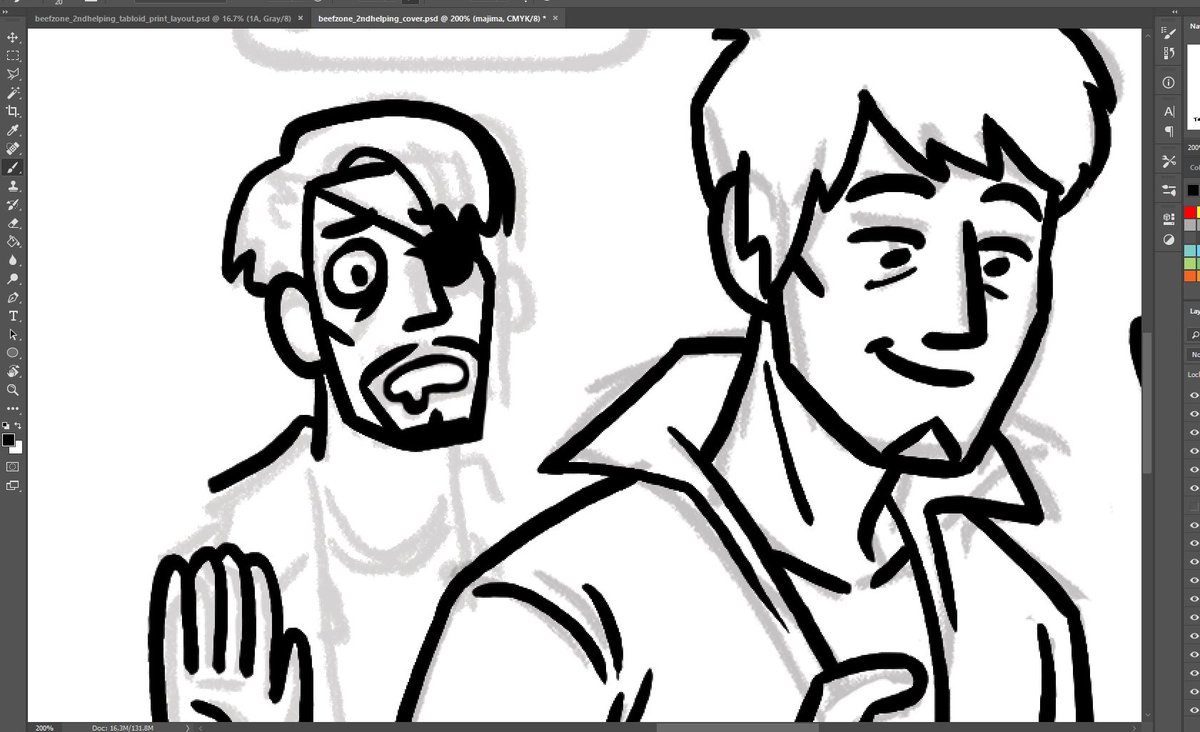Select the Brush tool

(13, 168)
